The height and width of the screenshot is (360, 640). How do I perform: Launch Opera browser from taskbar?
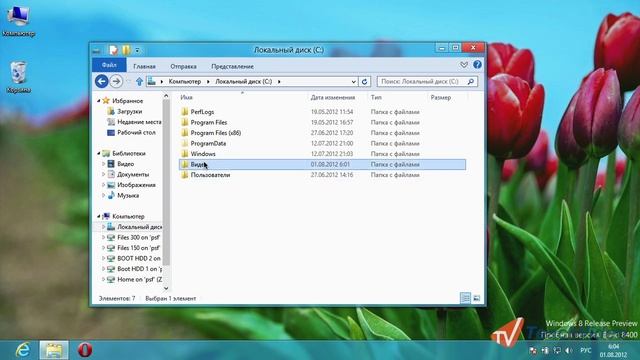[85, 350]
